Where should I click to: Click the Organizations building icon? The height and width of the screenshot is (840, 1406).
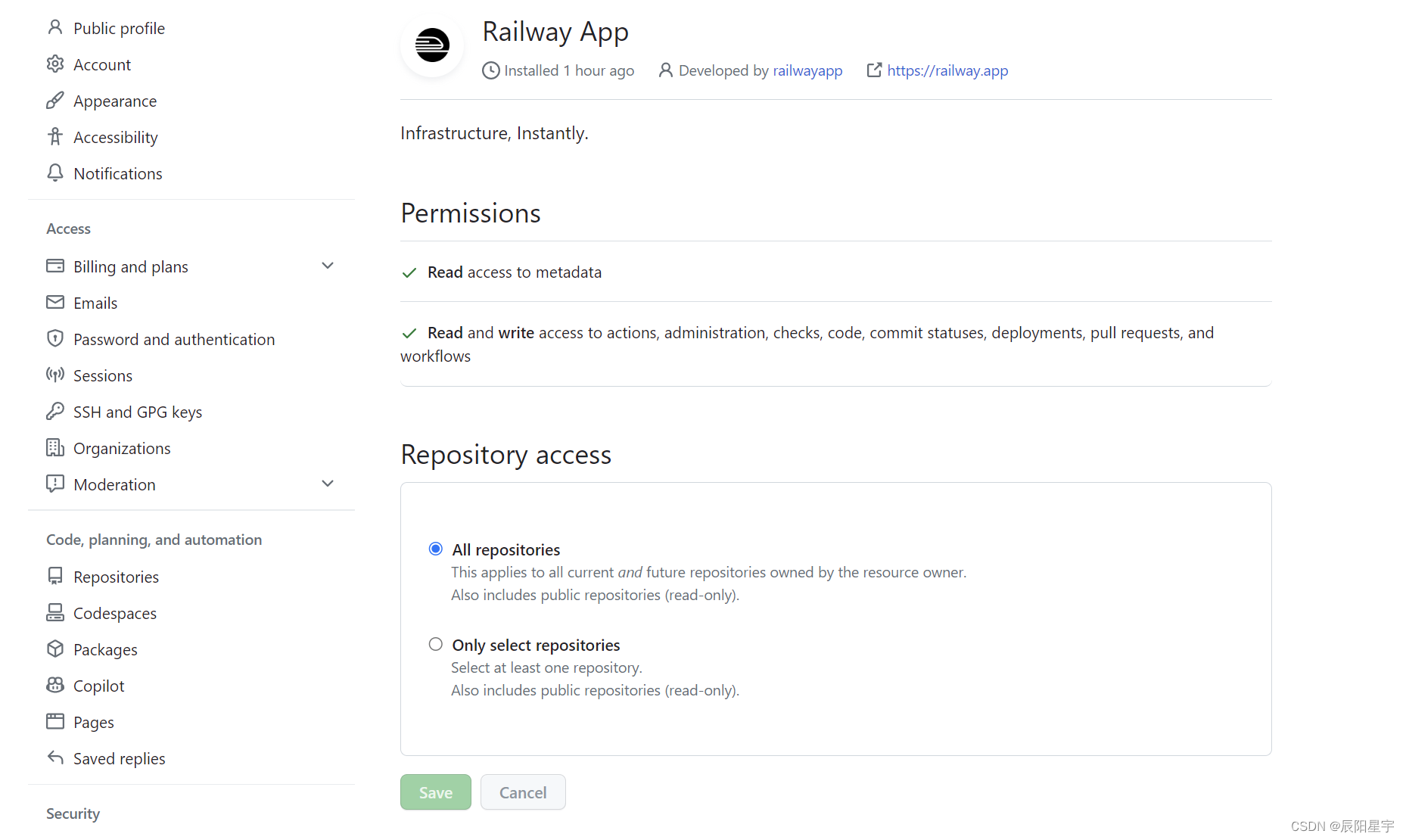pos(55,448)
